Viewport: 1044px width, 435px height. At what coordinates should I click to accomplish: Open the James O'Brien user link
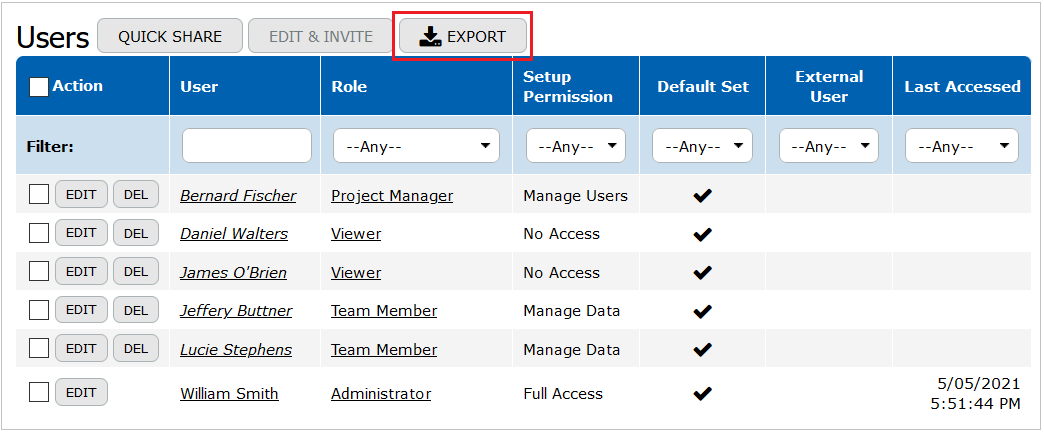click(x=234, y=272)
